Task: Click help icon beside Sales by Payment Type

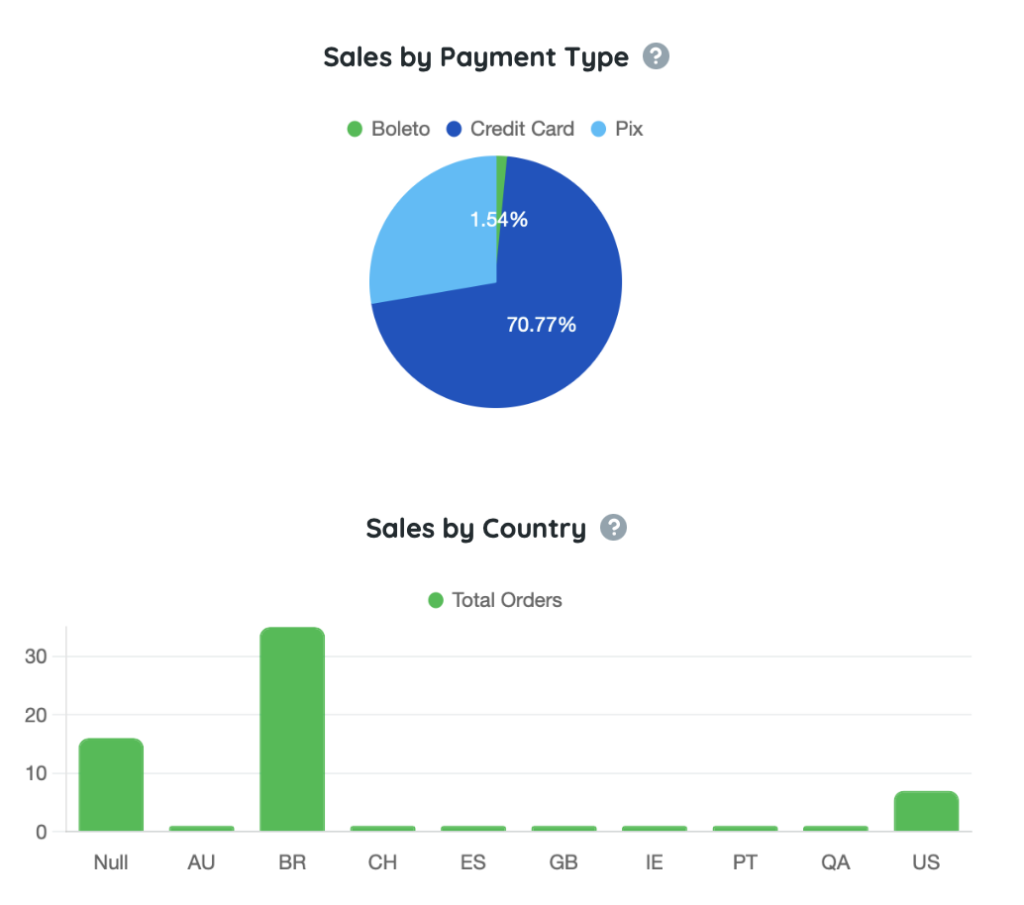Action: (656, 57)
